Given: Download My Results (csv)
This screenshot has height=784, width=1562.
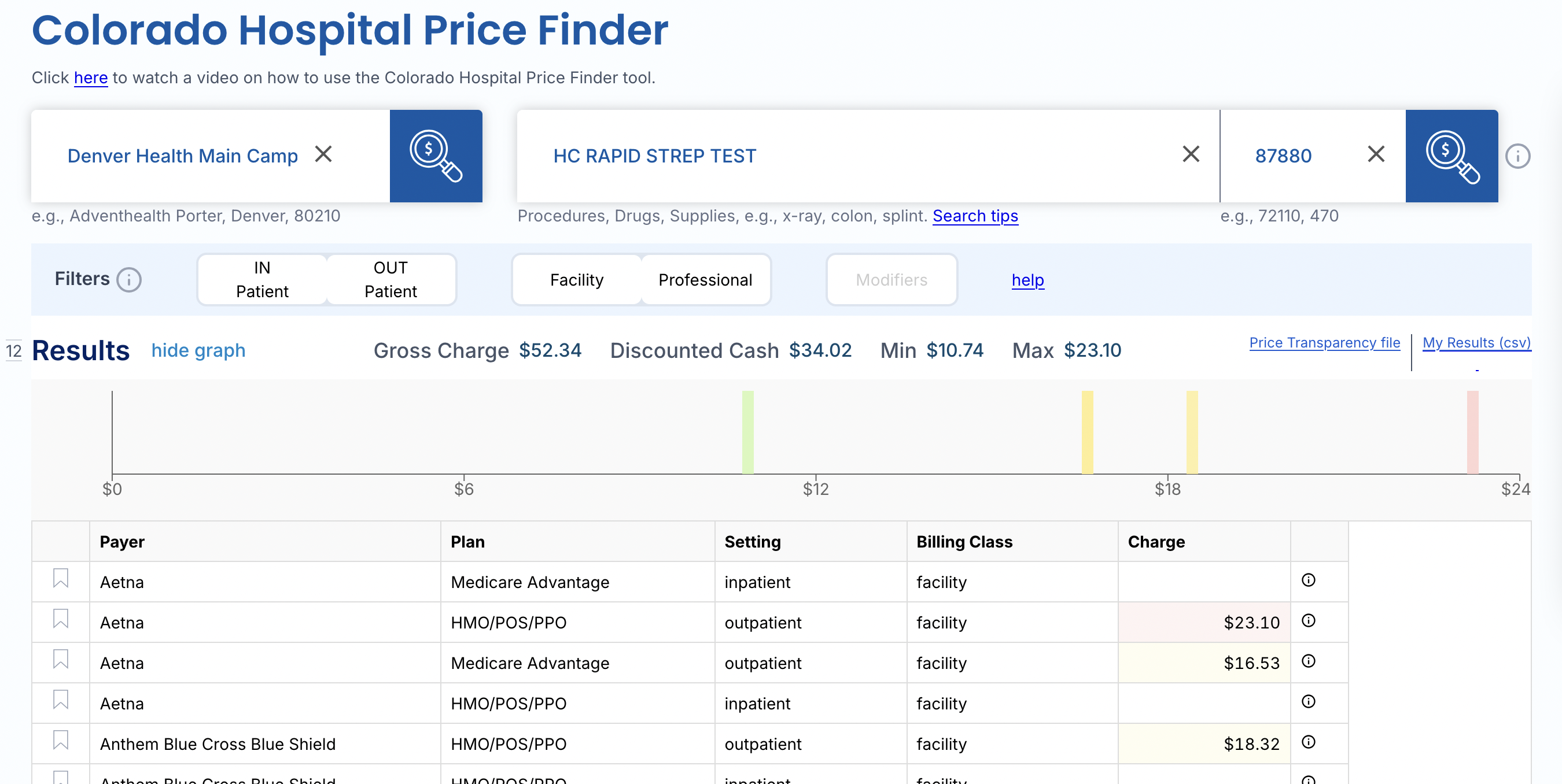Looking at the screenshot, I should pyautogui.click(x=1476, y=343).
